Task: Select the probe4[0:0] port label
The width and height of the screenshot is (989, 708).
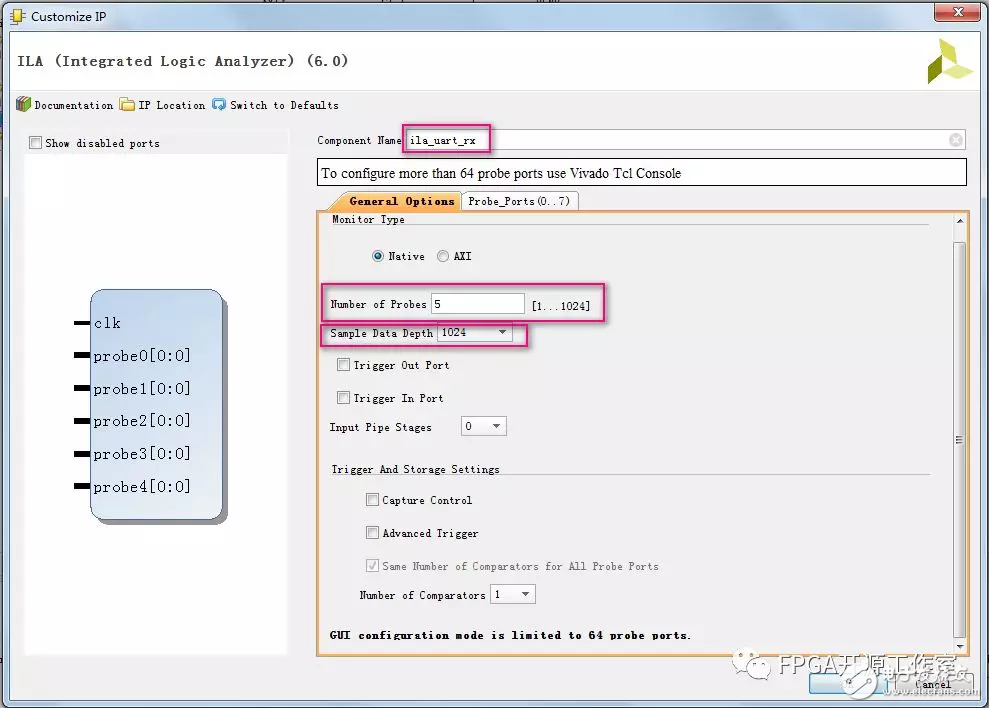Action: tap(142, 487)
